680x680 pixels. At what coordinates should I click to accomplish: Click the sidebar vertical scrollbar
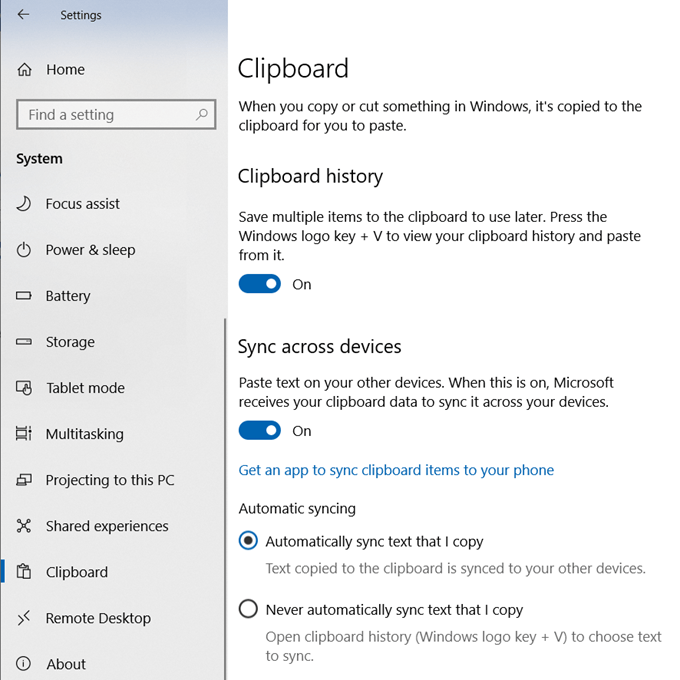(x=225, y=499)
